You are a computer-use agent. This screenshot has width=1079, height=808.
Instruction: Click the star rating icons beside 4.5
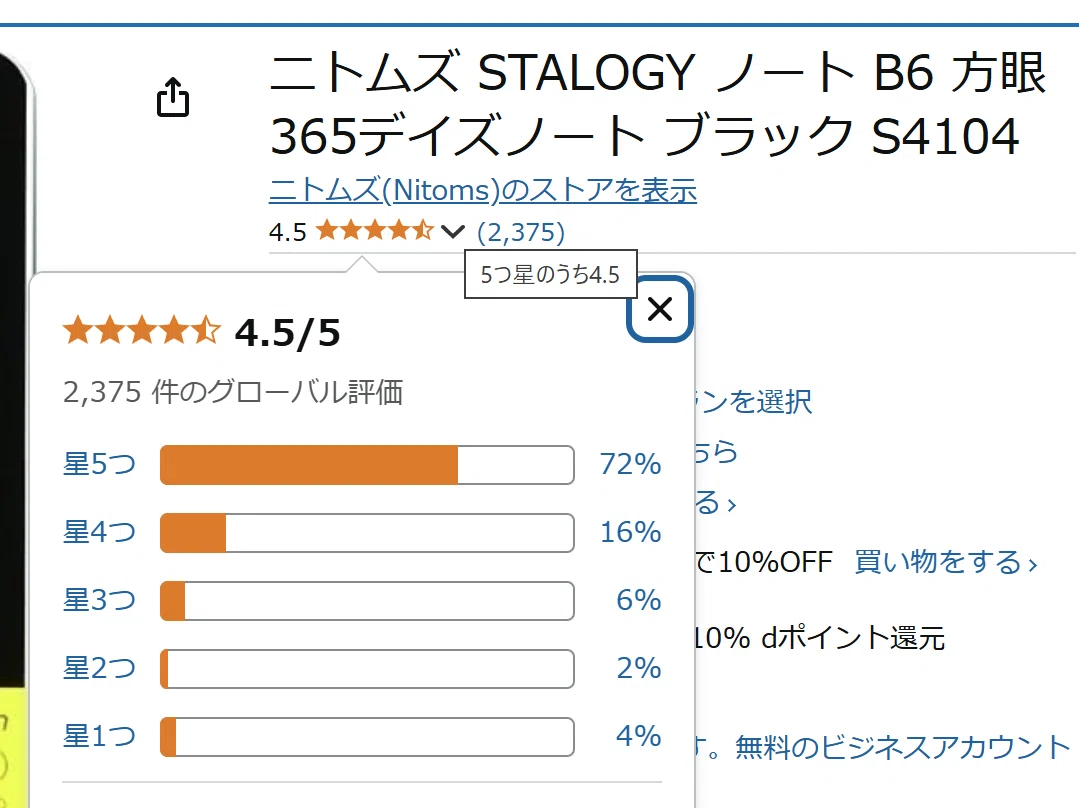point(375,231)
